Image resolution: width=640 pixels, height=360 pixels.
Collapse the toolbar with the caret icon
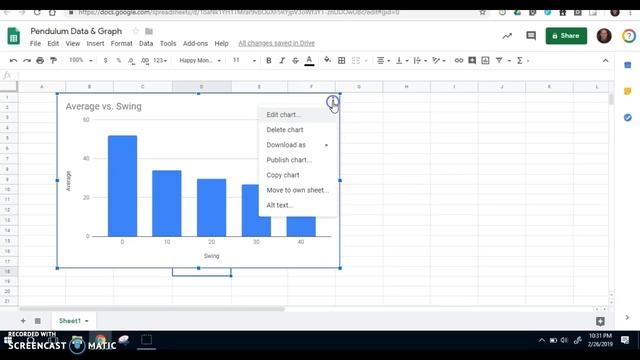tap(605, 60)
